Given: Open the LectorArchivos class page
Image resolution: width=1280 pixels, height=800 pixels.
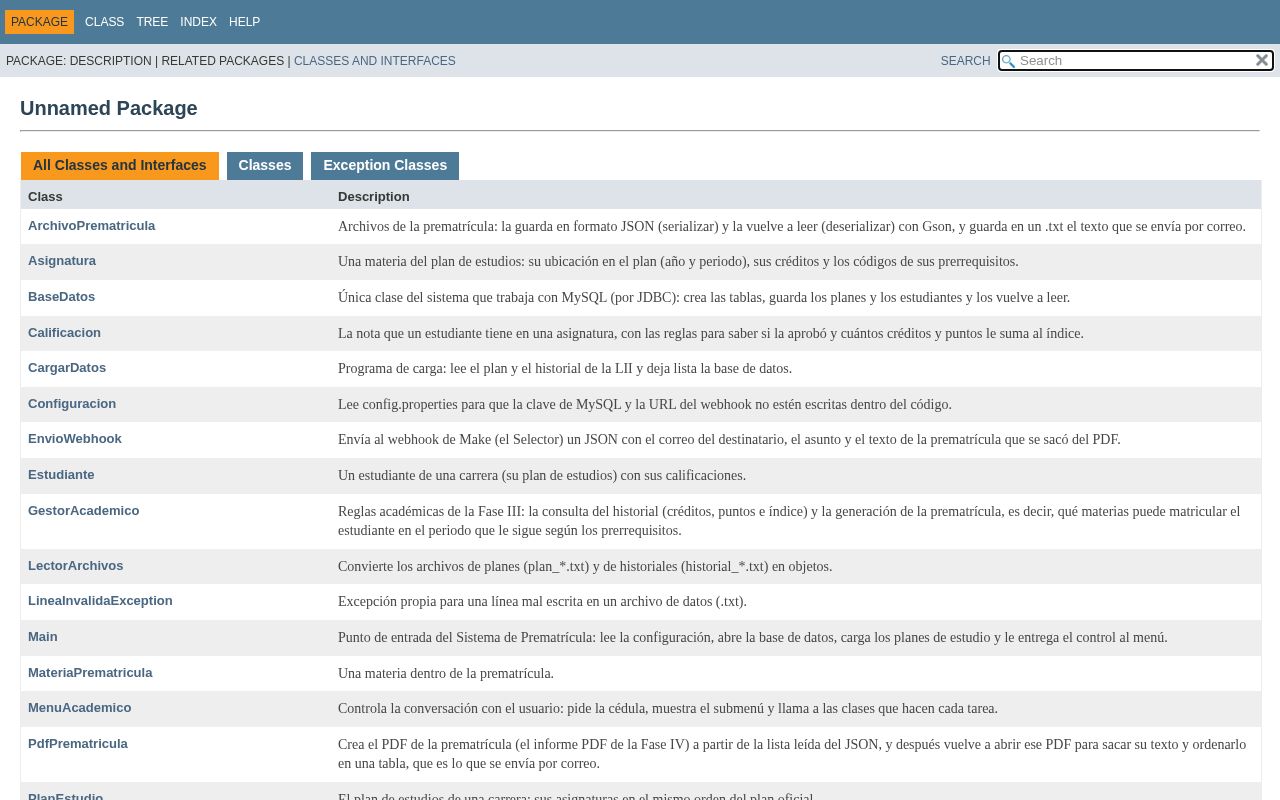Looking at the screenshot, I should tap(75, 566).
